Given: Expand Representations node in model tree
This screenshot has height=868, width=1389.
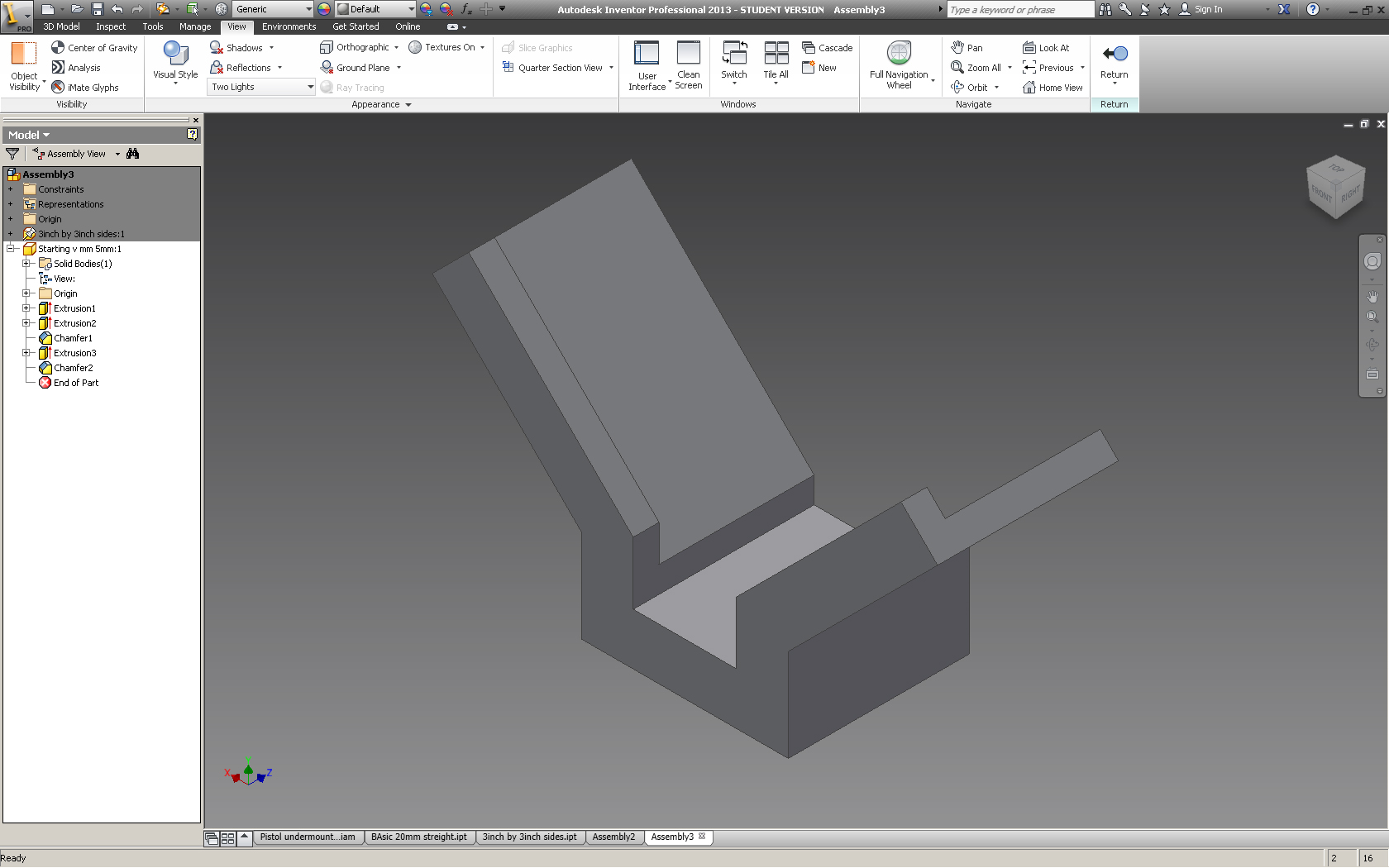Looking at the screenshot, I should pos(11,204).
